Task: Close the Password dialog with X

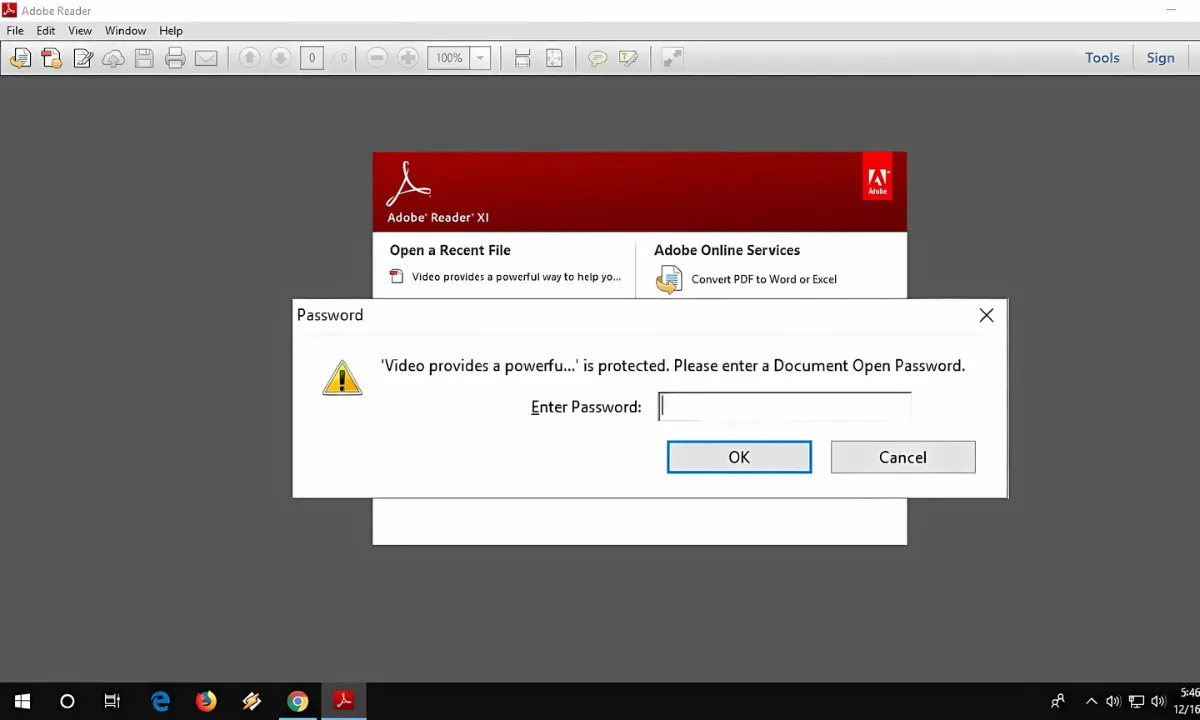Action: 986,315
